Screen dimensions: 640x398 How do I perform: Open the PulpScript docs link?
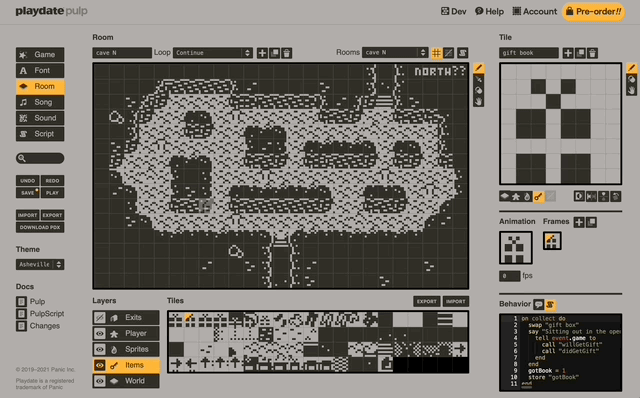47,314
